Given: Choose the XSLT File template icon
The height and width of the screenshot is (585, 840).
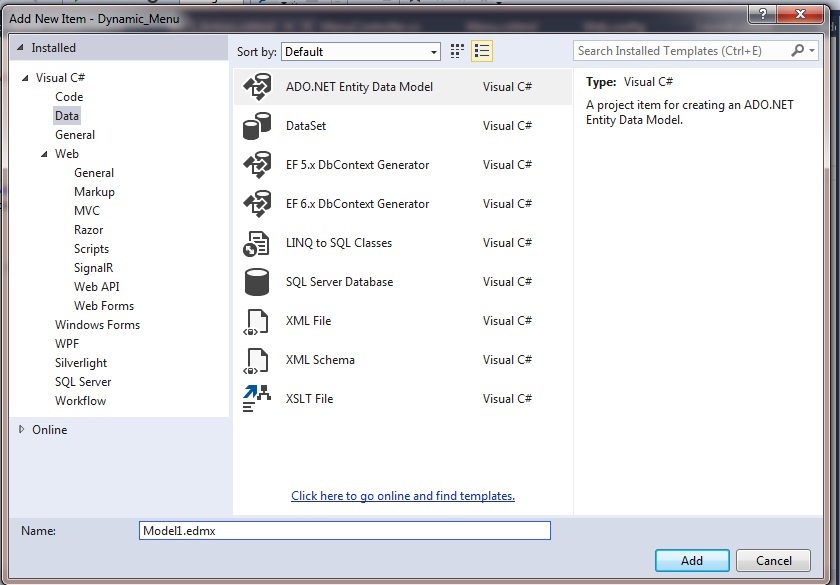Looking at the screenshot, I should [257, 398].
